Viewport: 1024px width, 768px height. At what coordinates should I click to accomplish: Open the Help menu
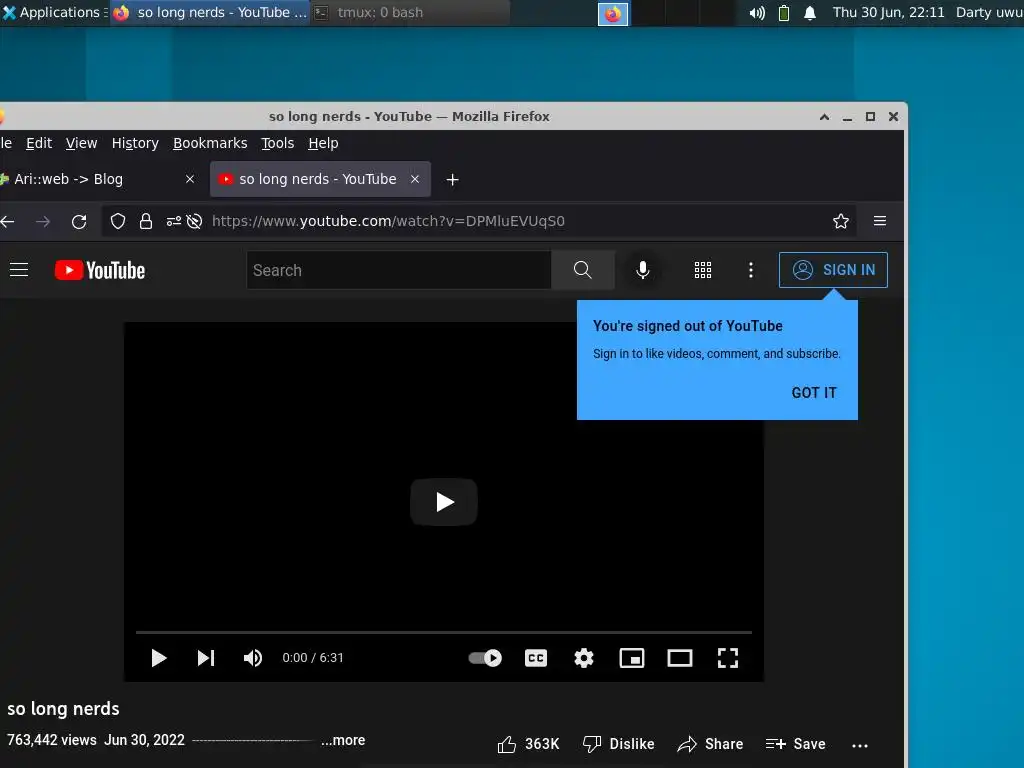(323, 143)
